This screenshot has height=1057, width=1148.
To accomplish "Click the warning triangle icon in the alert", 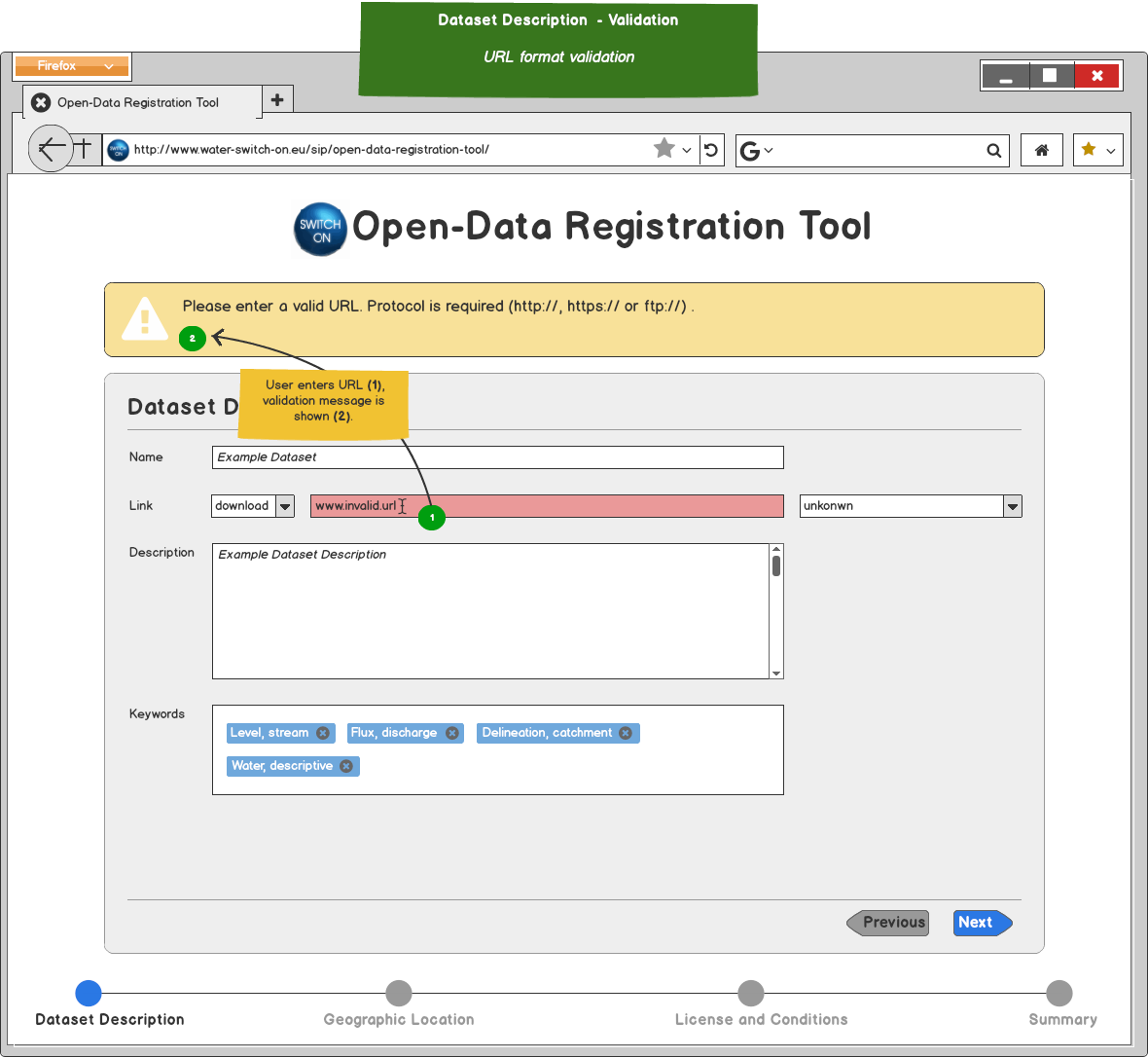I will [x=145, y=318].
